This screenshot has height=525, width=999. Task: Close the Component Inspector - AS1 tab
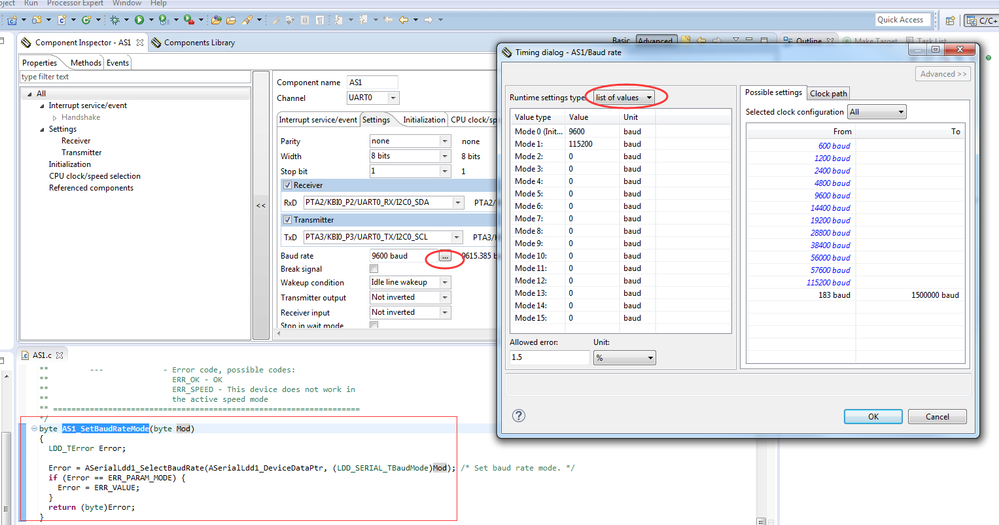coord(140,43)
